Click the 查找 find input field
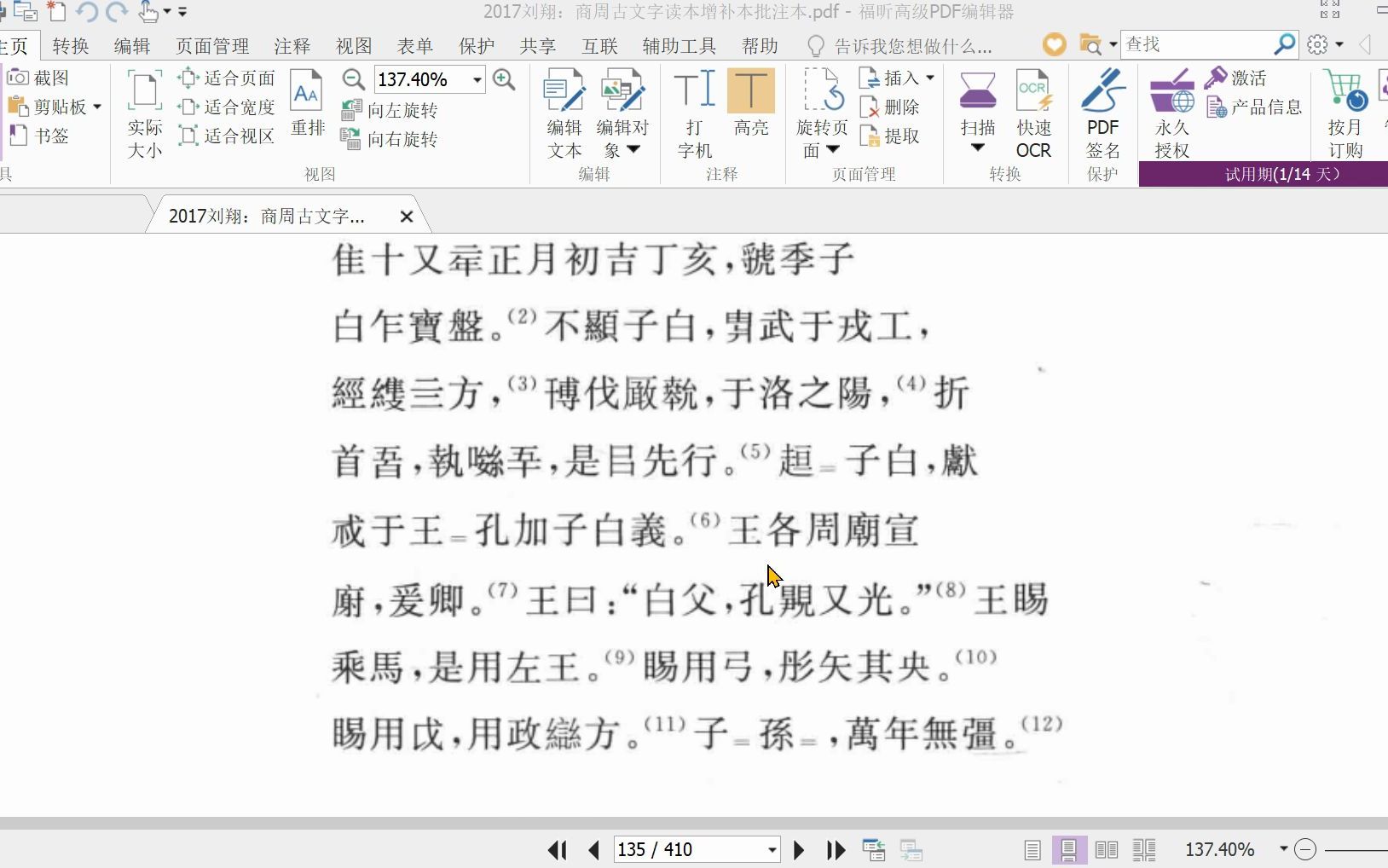Screen dimensions: 1388x868 pyautogui.click(x=1197, y=44)
